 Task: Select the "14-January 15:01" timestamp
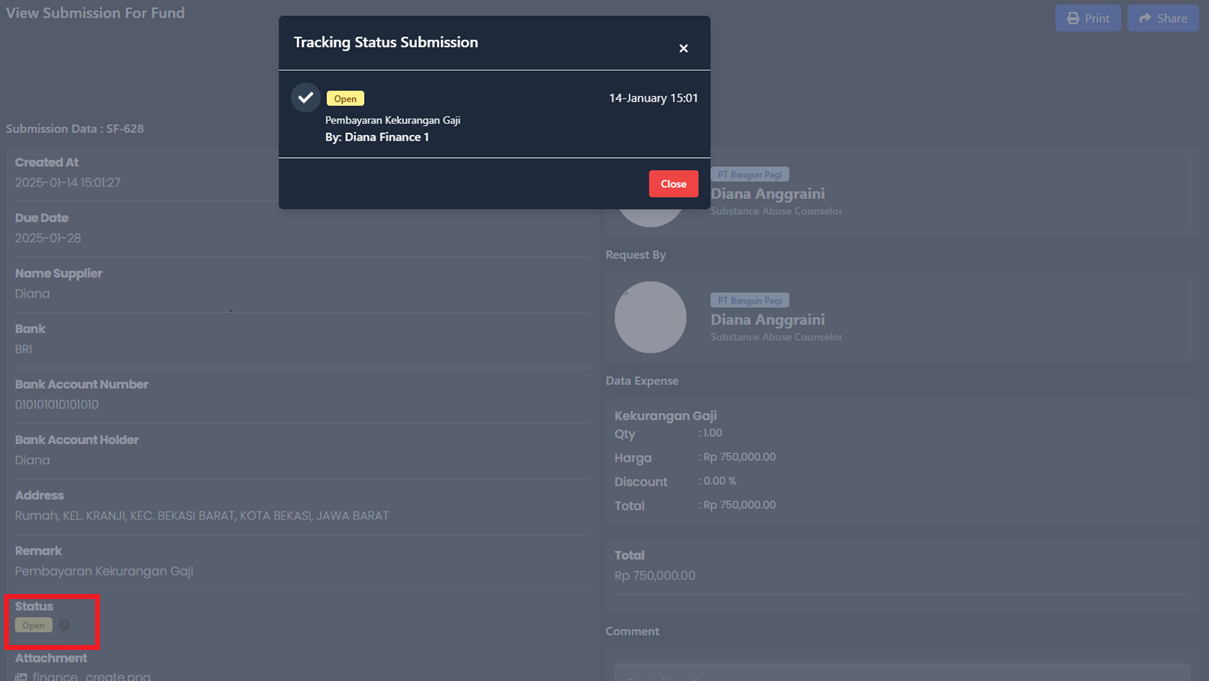(x=653, y=98)
